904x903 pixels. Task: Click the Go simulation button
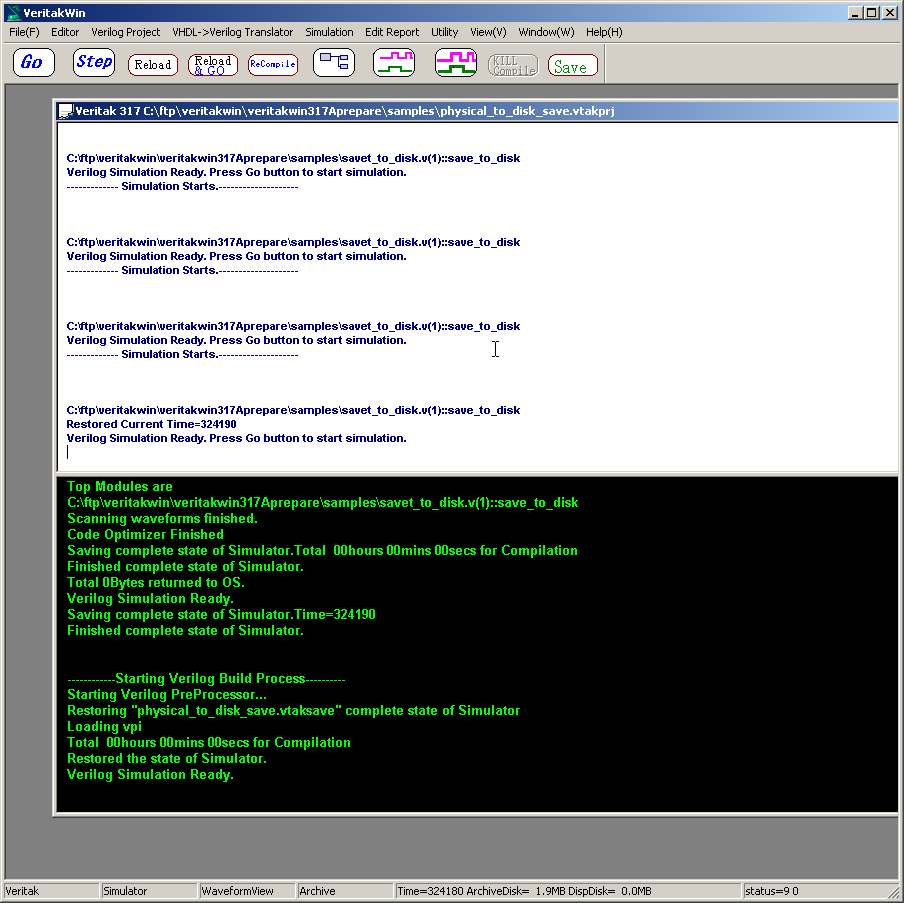[x=33, y=63]
